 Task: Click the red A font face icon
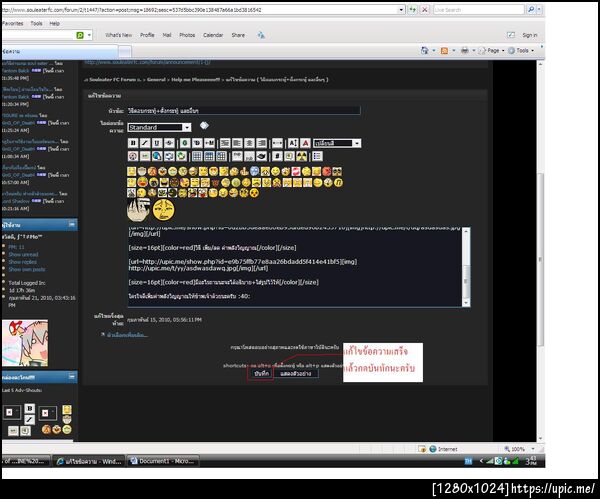click(x=305, y=143)
